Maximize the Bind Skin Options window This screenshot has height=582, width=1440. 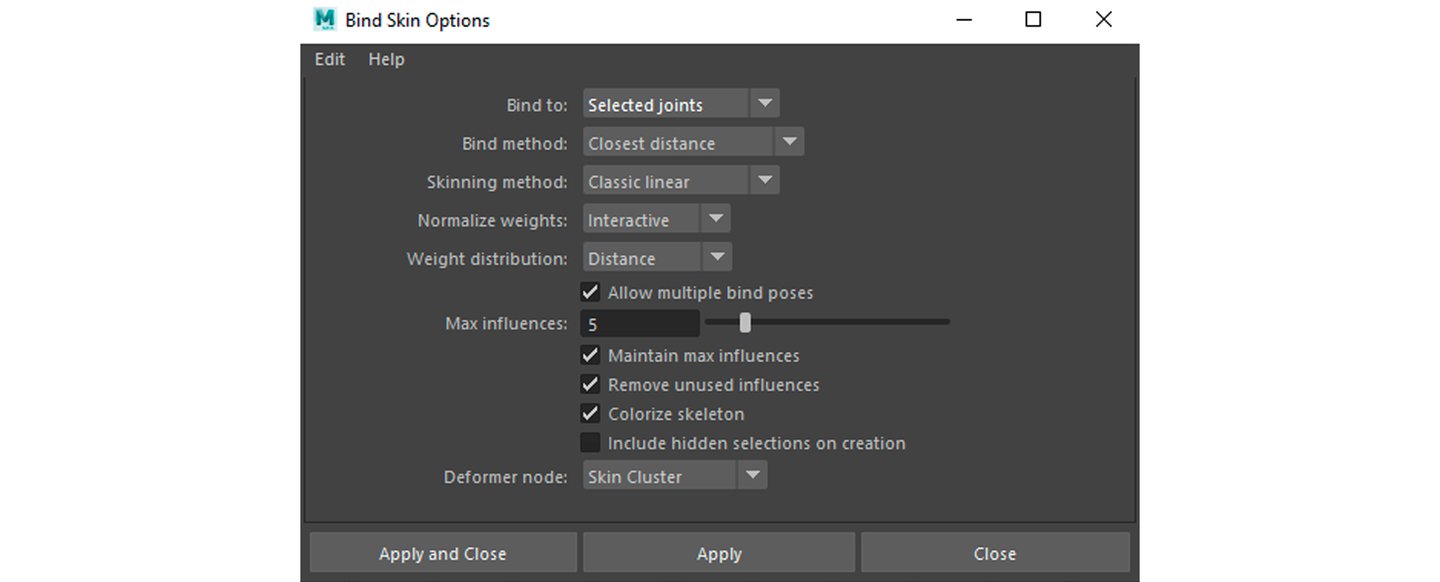pyautogui.click(x=1033, y=19)
